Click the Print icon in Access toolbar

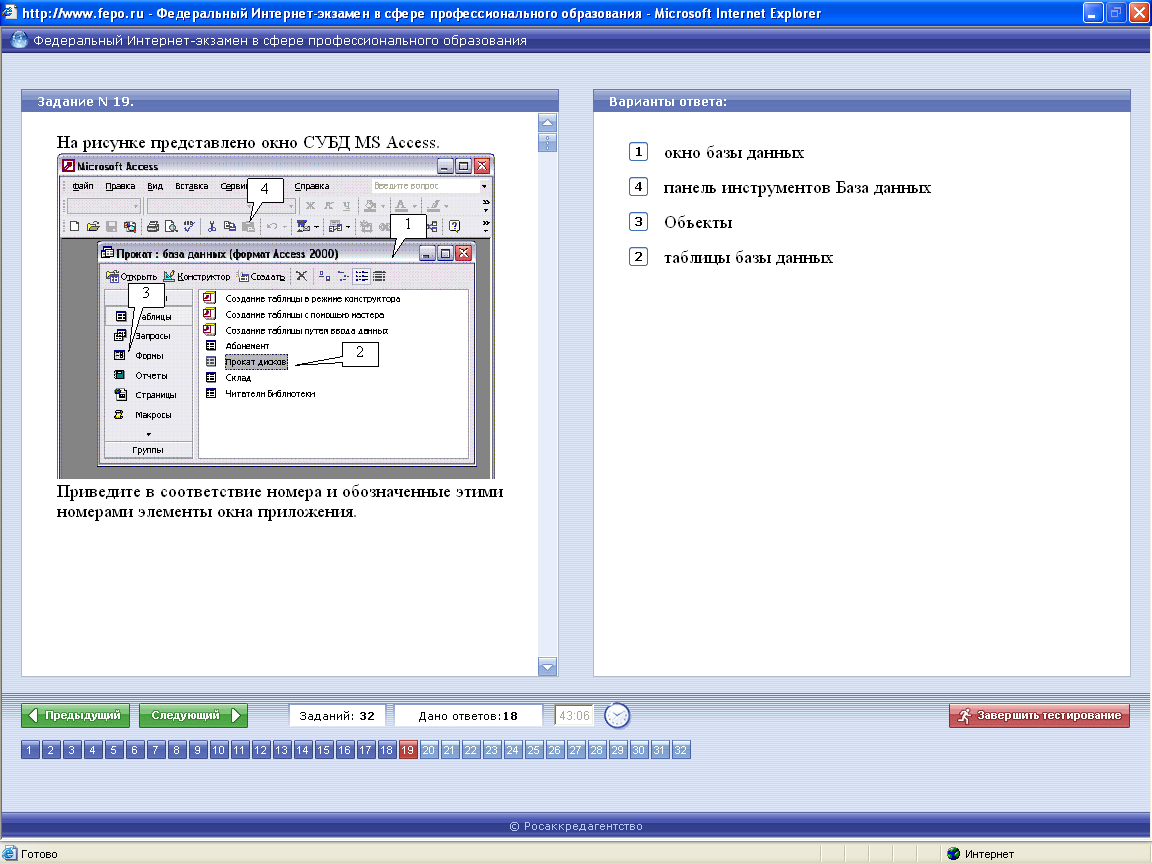click(x=153, y=226)
